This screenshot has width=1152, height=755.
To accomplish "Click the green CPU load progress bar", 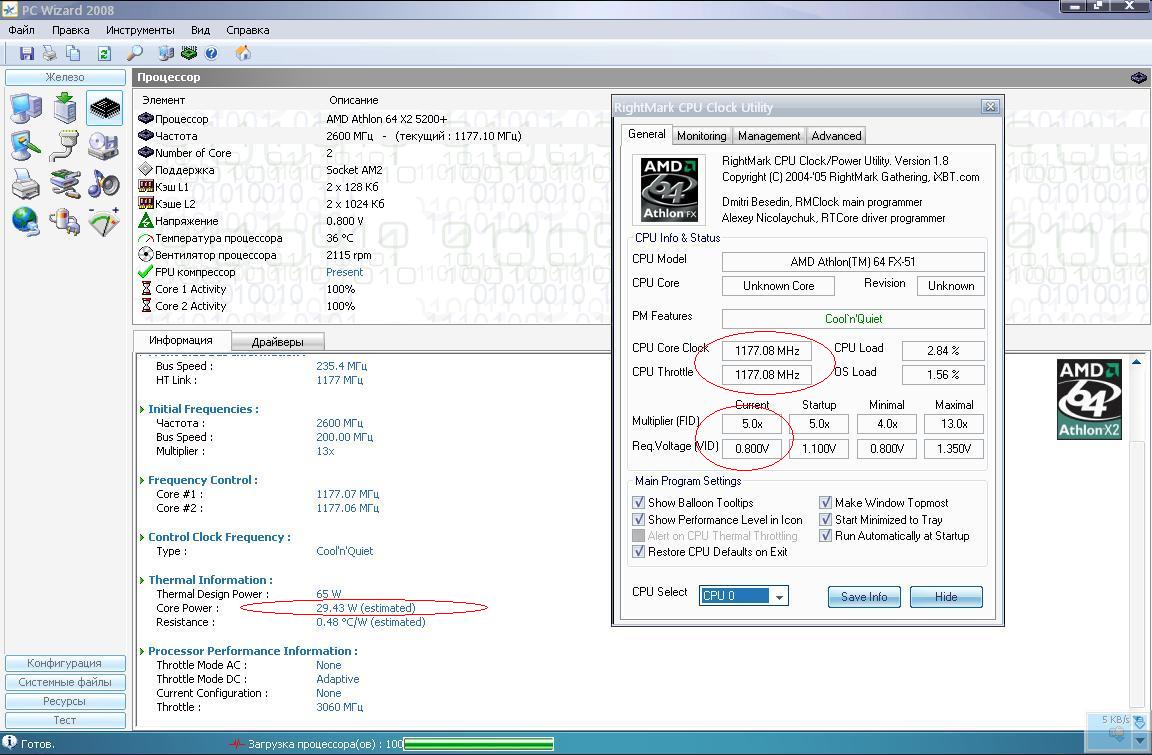I will click(x=478, y=745).
